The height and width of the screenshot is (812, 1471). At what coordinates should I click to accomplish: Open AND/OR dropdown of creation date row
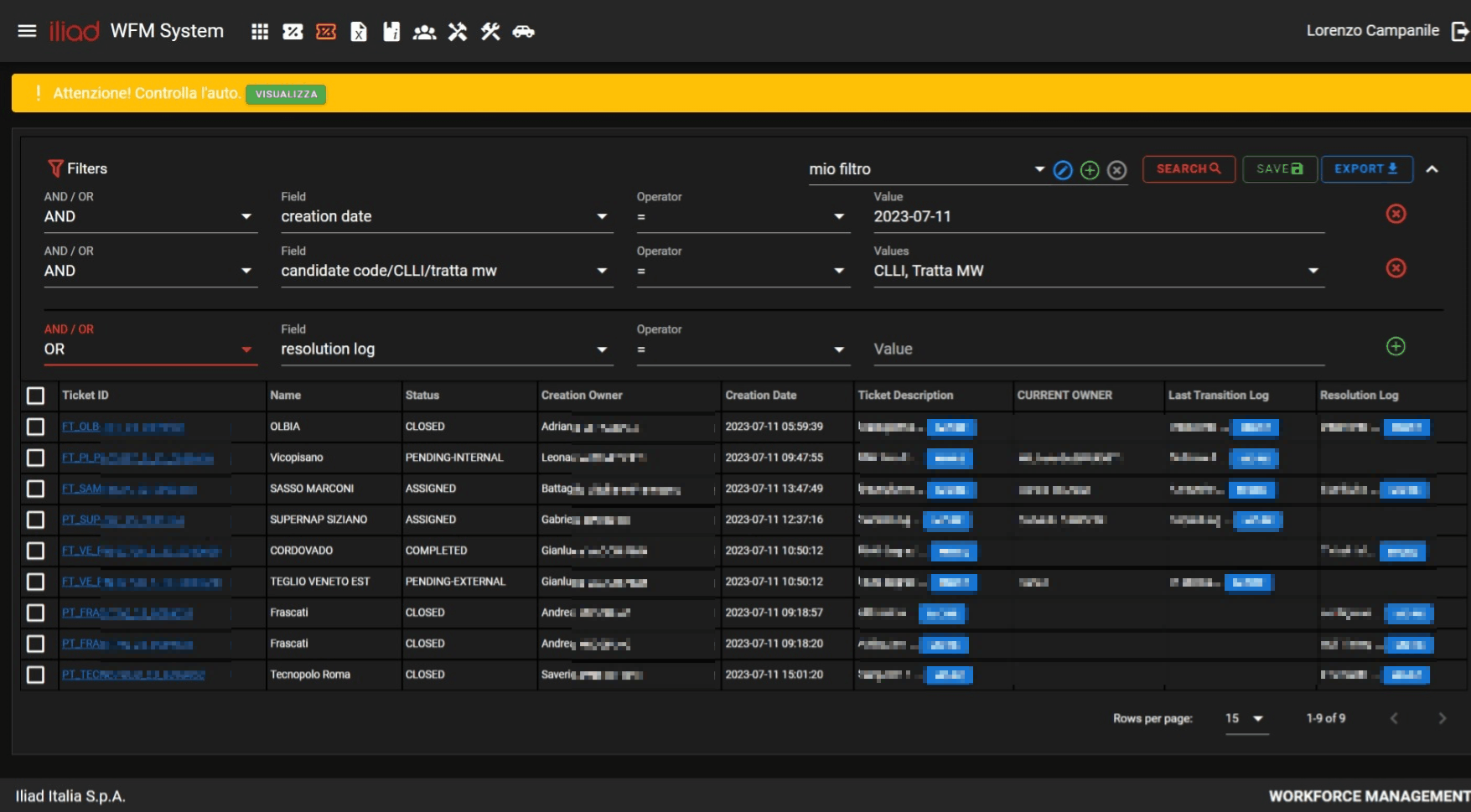point(150,216)
